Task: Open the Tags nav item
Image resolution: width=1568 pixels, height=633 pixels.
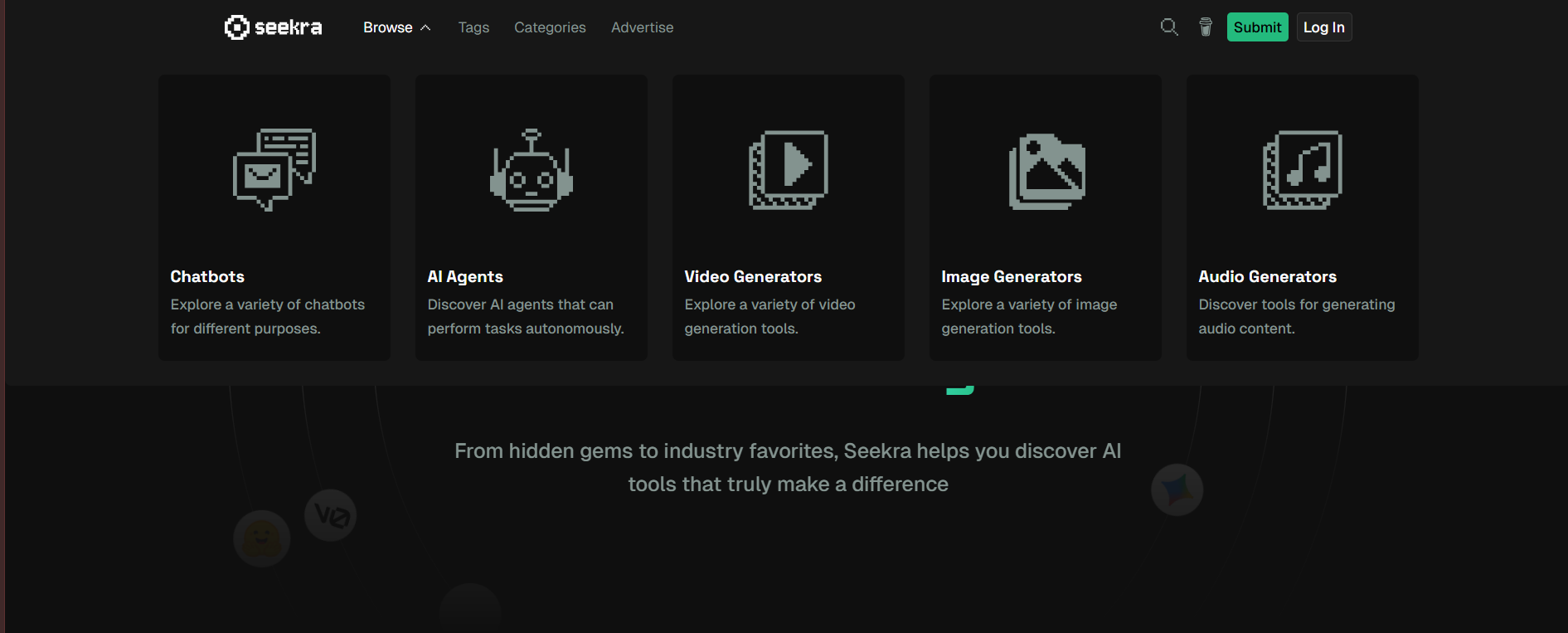Action: point(473,27)
